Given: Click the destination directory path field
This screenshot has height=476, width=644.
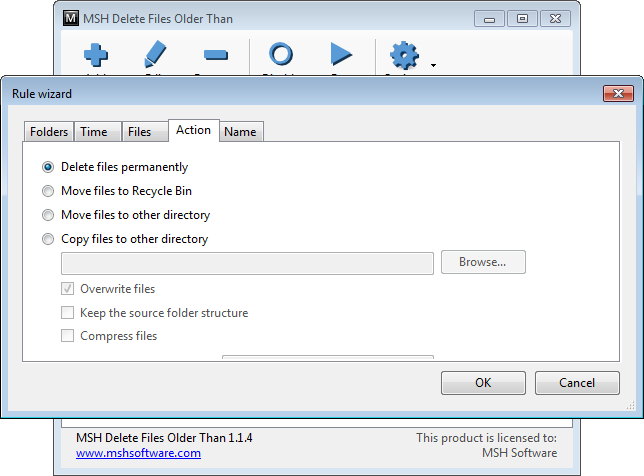Looking at the screenshot, I should [247, 263].
